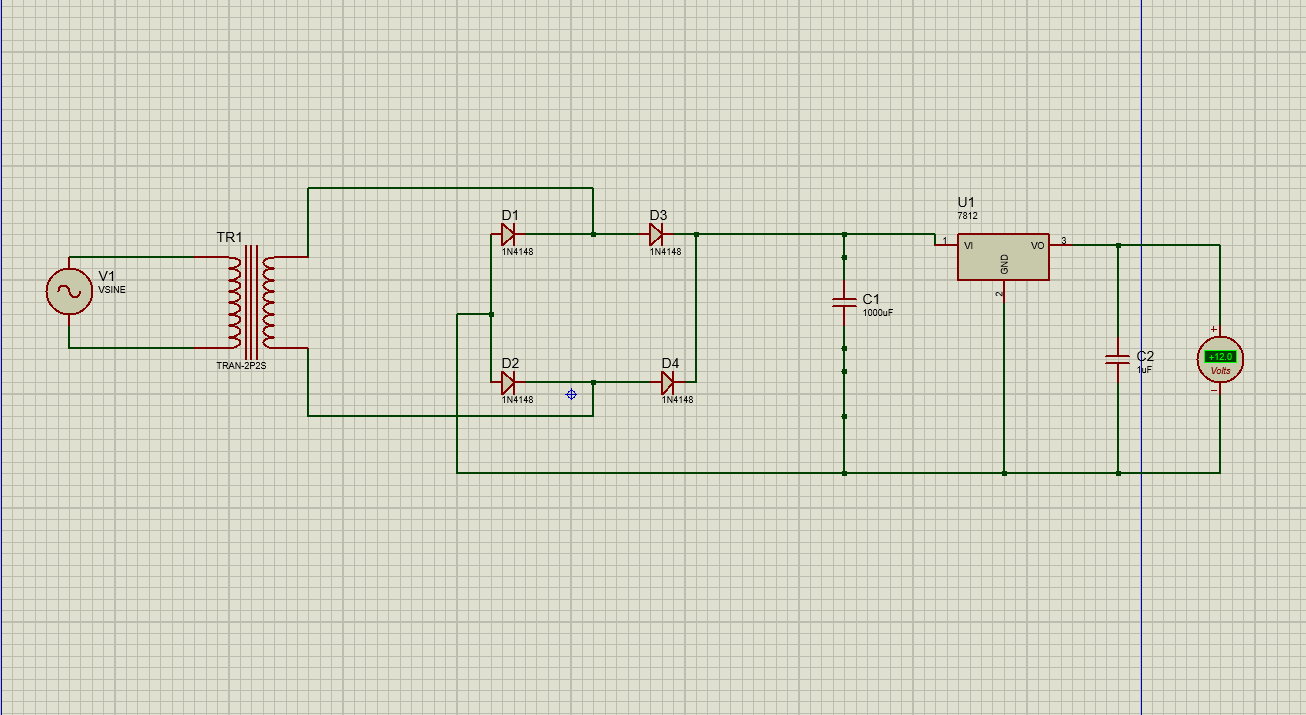Click the 7812 value text
This screenshot has width=1306, height=715.
click(x=967, y=216)
